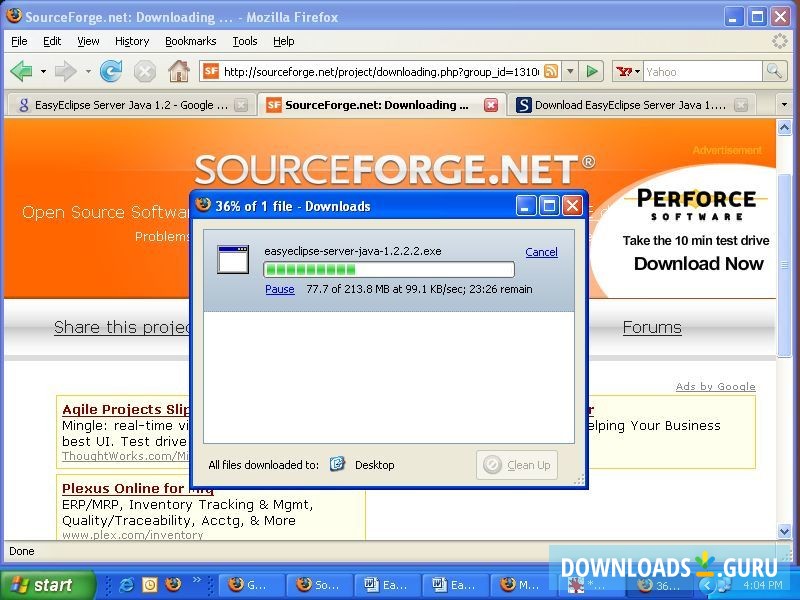Open the Tools menu

(244, 41)
